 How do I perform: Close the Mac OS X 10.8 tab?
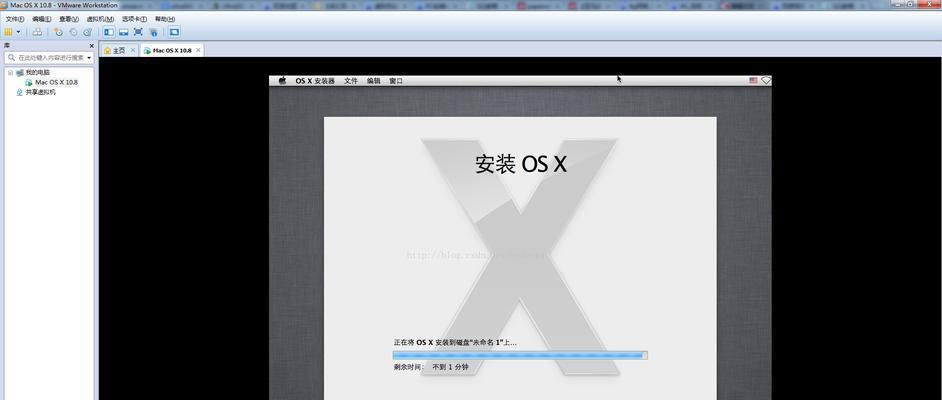pyautogui.click(x=198, y=50)
